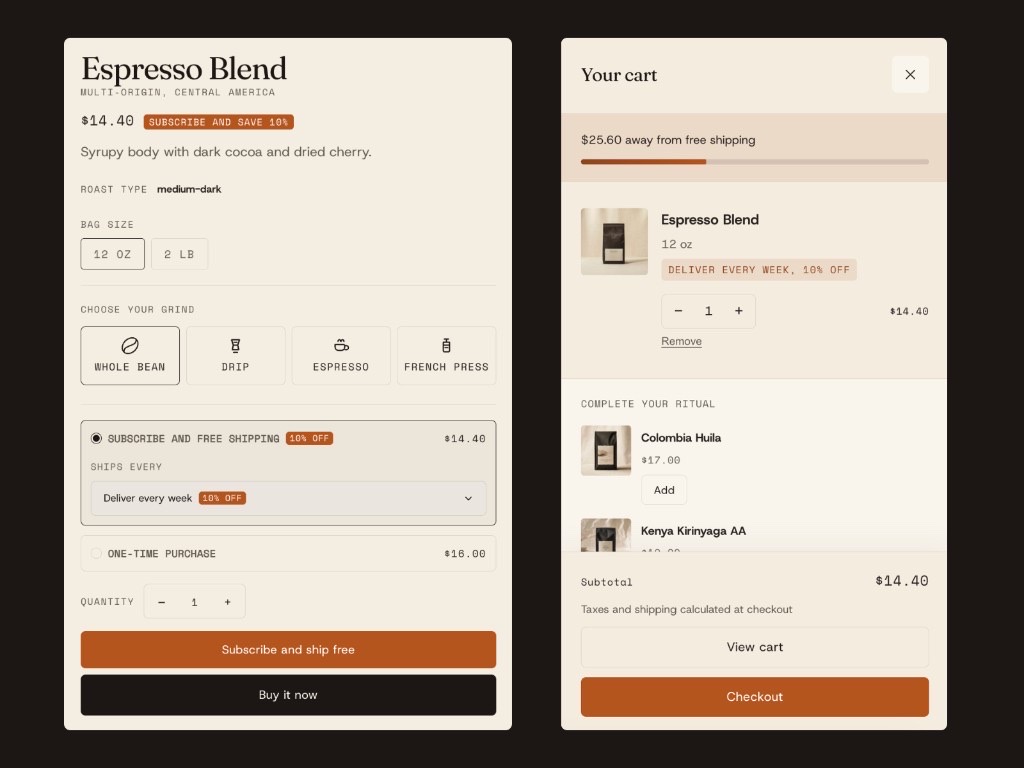Click the Complete Your Ritual heading
This screenshot has height=768, width=1024.
click(x=648, y=404)
